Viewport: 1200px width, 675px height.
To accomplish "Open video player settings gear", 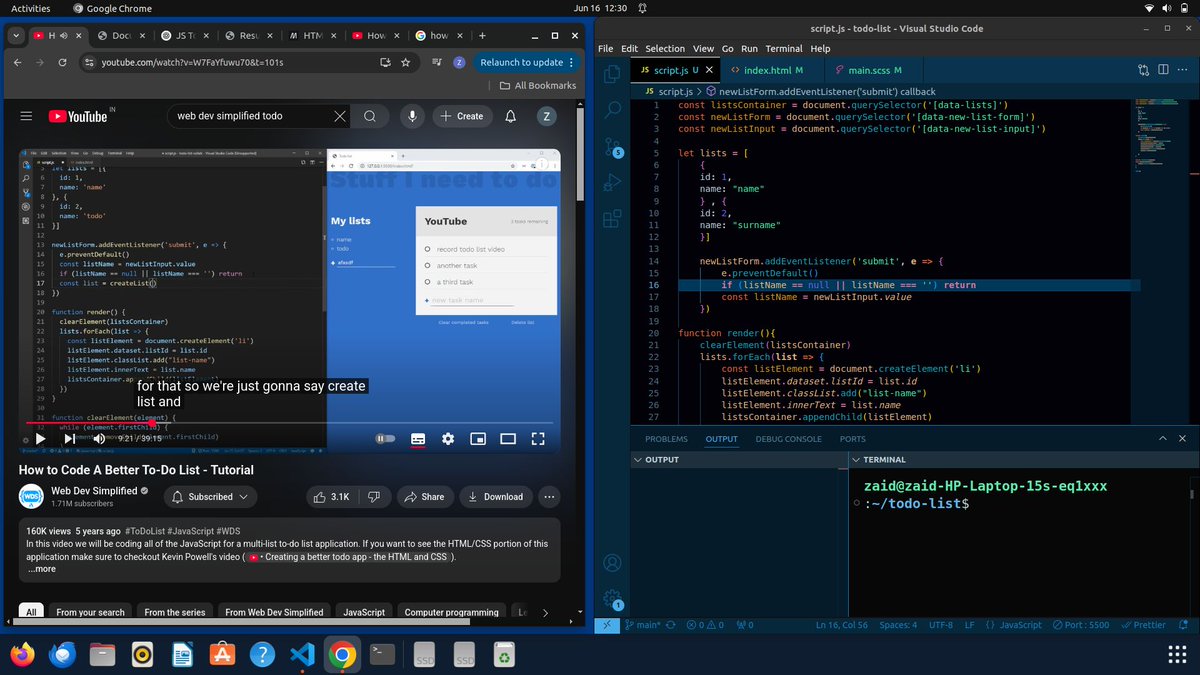I will [448, 438].
